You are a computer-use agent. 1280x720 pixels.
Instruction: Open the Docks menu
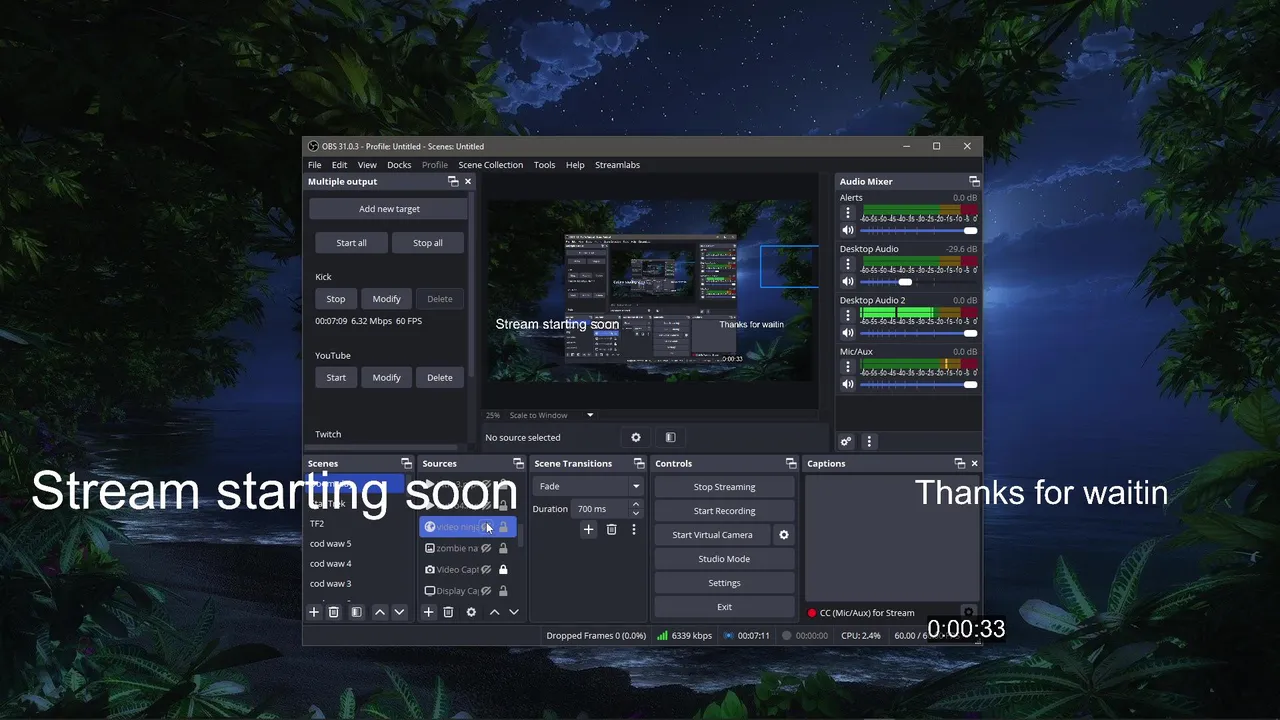[399, 165]
